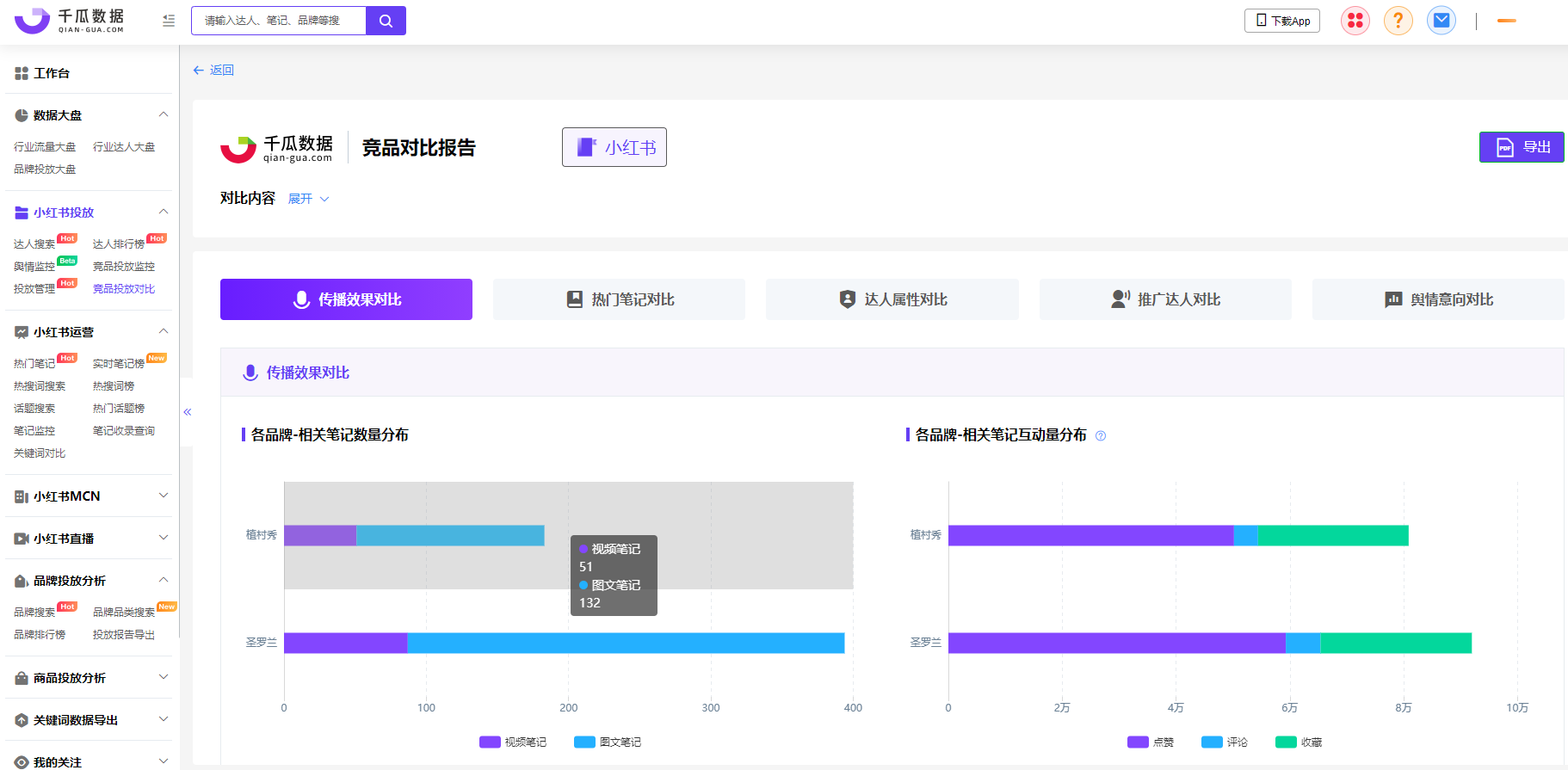This screenshot has height=770, width=1568.
Task: Collapse sidebar with double-chevron handle
Action: (187, 412)
